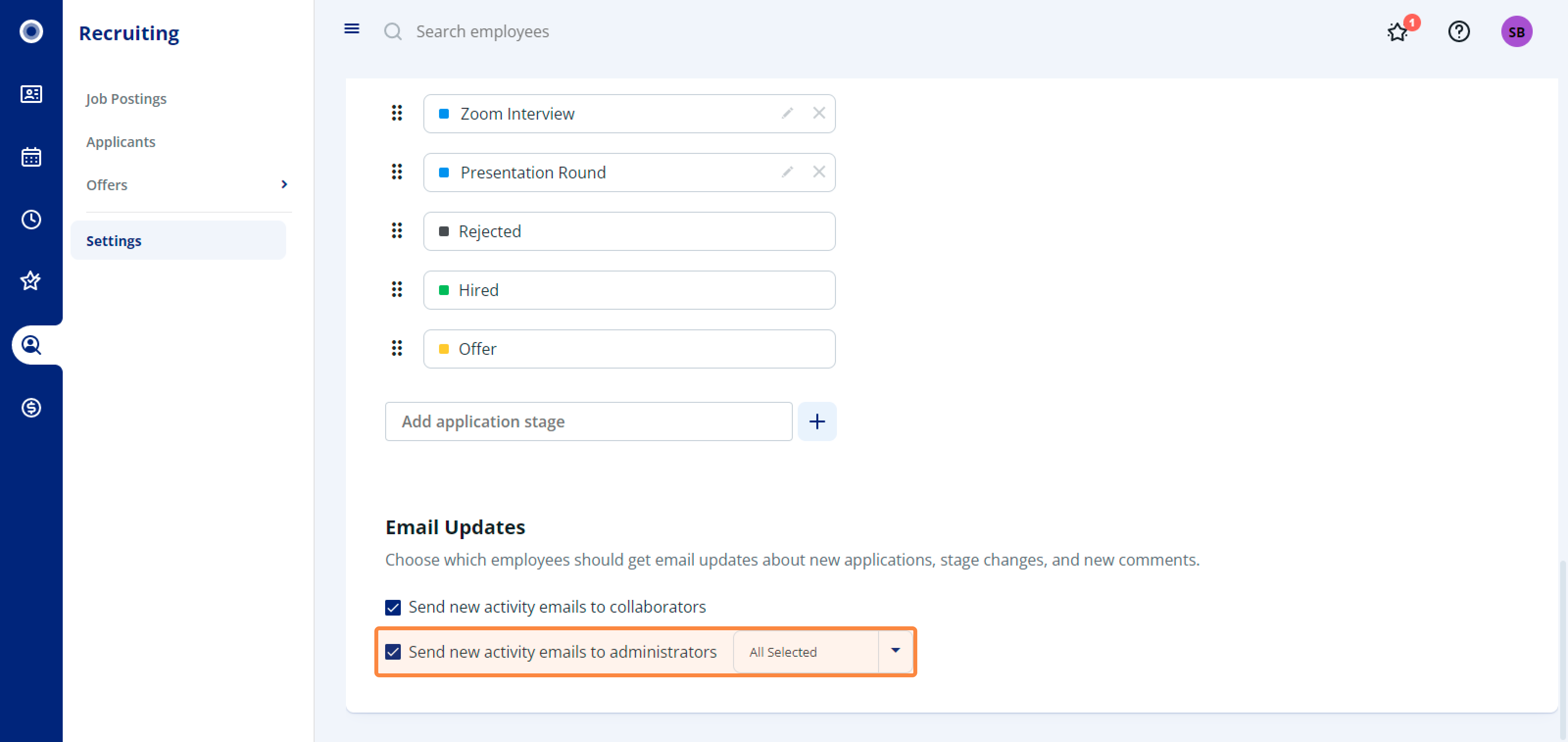Click the Rejected stage row
1568x742 pixels.
[x=629, y=231]
